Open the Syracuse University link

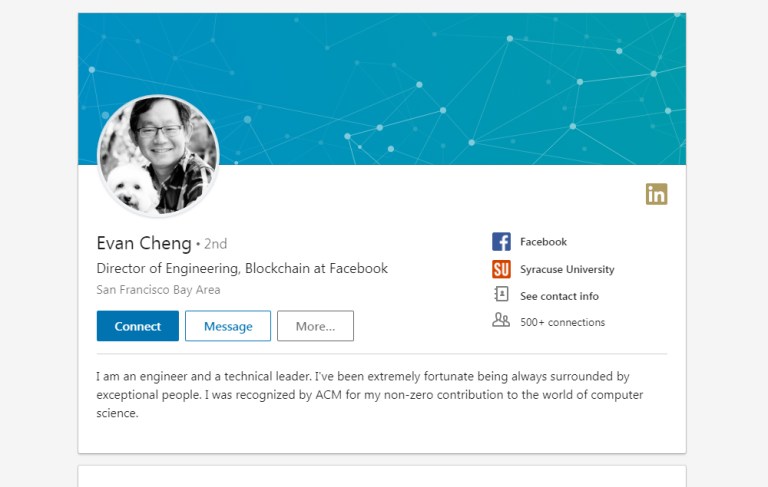tap(567, 269)
